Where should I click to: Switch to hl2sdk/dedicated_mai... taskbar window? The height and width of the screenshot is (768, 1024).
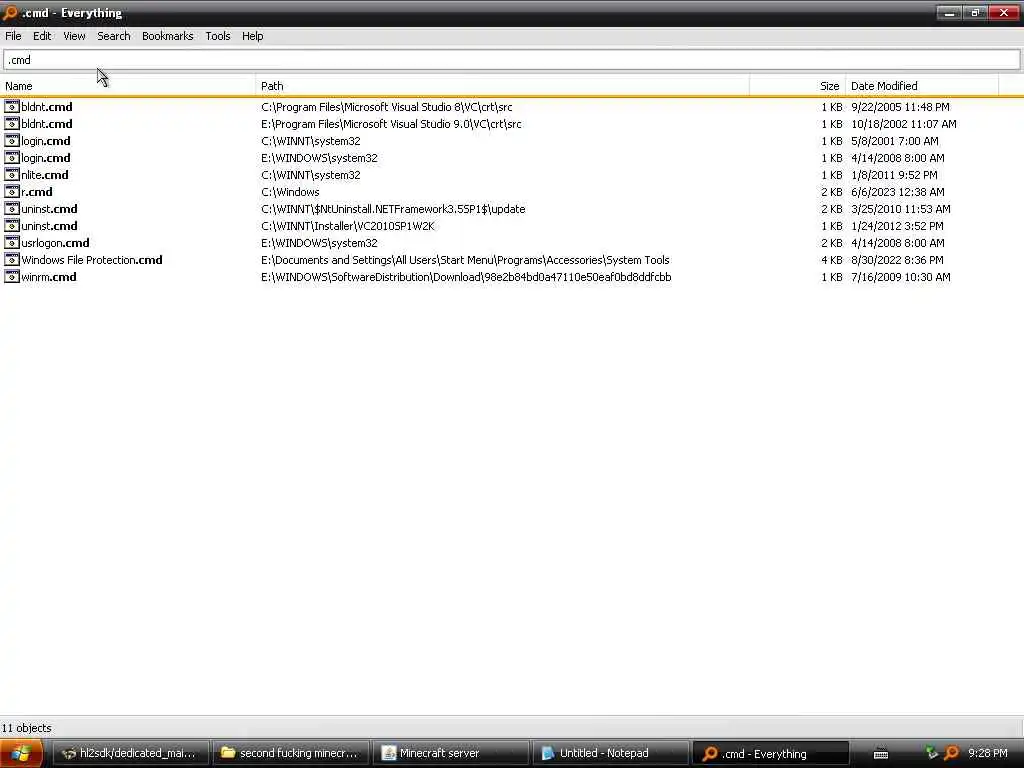pos(131,753)
